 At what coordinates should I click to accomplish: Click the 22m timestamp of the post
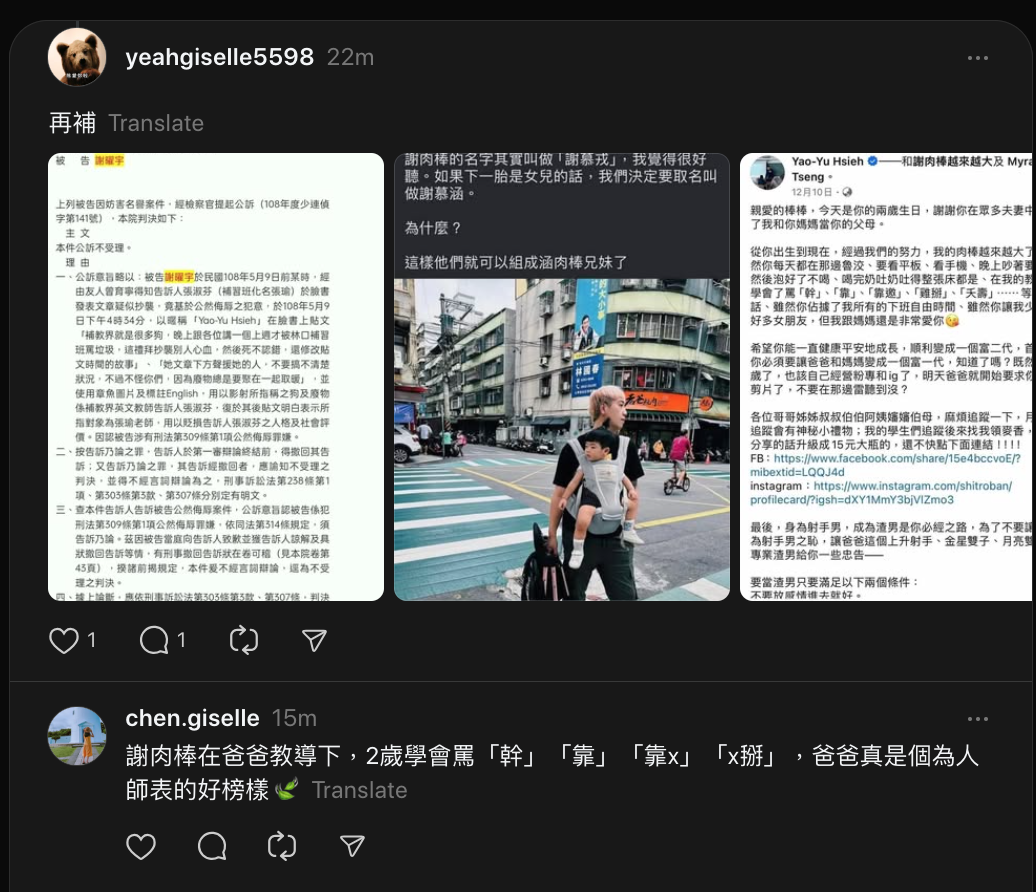tap(350, 57)
